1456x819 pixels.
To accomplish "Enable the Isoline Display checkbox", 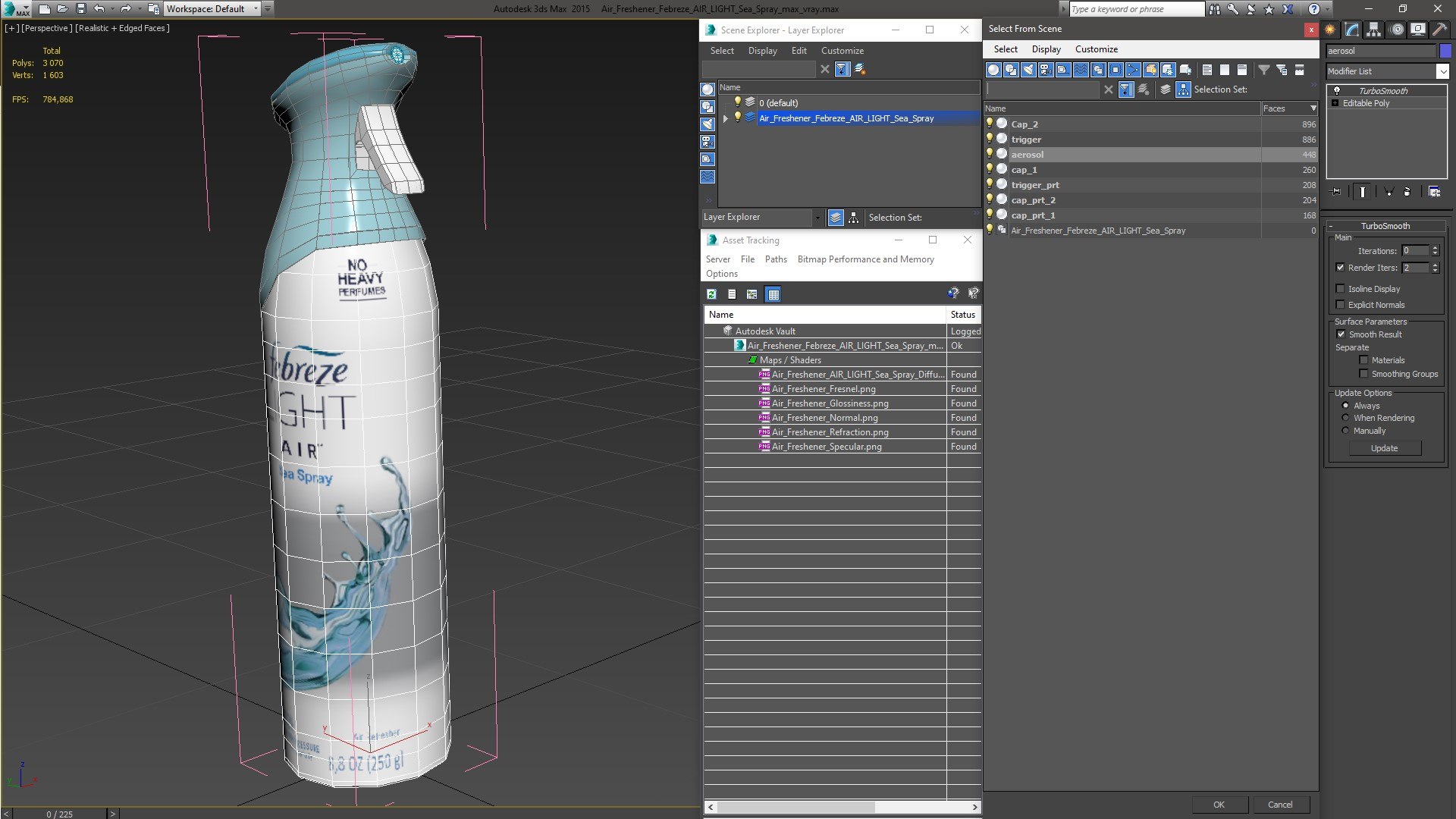I will (1340, 289).
